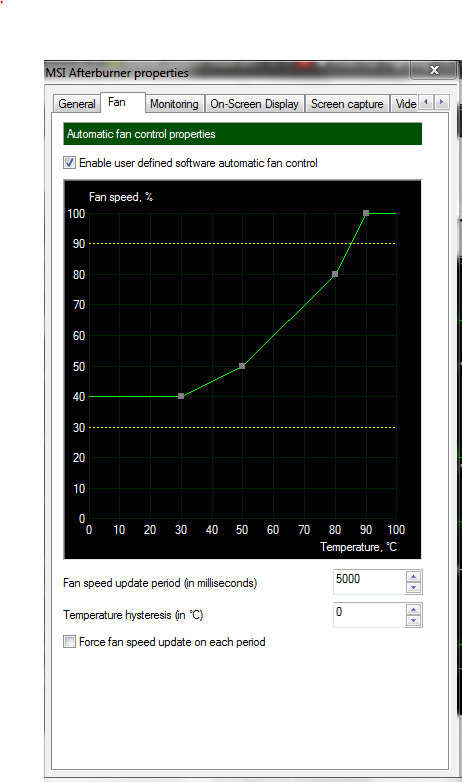Increase fan speed update period value
Image resolution: width=462 pixels, height=782 pixels.
(413, 576)
